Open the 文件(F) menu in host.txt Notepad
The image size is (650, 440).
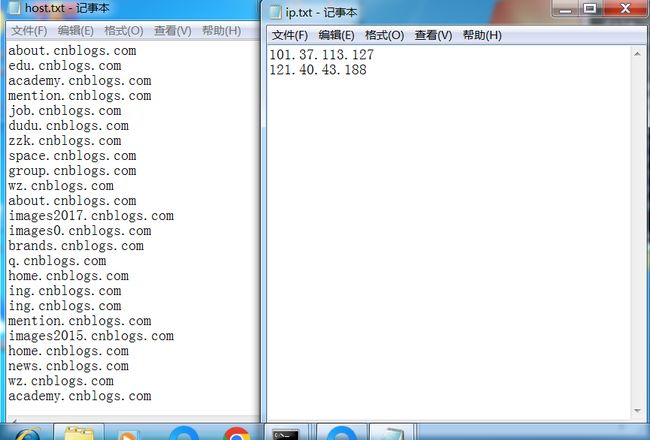pyautogui.click(x=29, y=31)
